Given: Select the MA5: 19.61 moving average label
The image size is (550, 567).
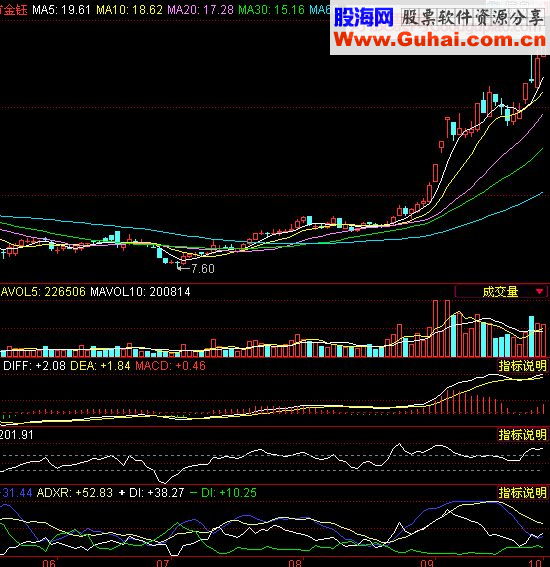Looking at the screenshot, I should point(61,9).
